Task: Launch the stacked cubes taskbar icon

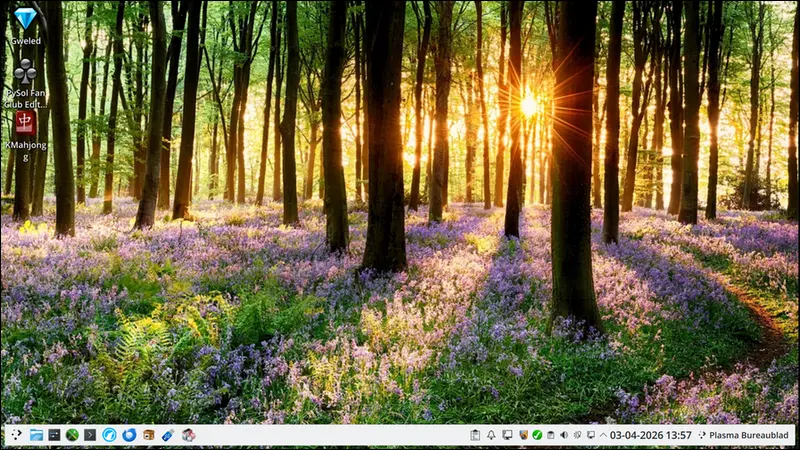Action: [x=188, y=435]
